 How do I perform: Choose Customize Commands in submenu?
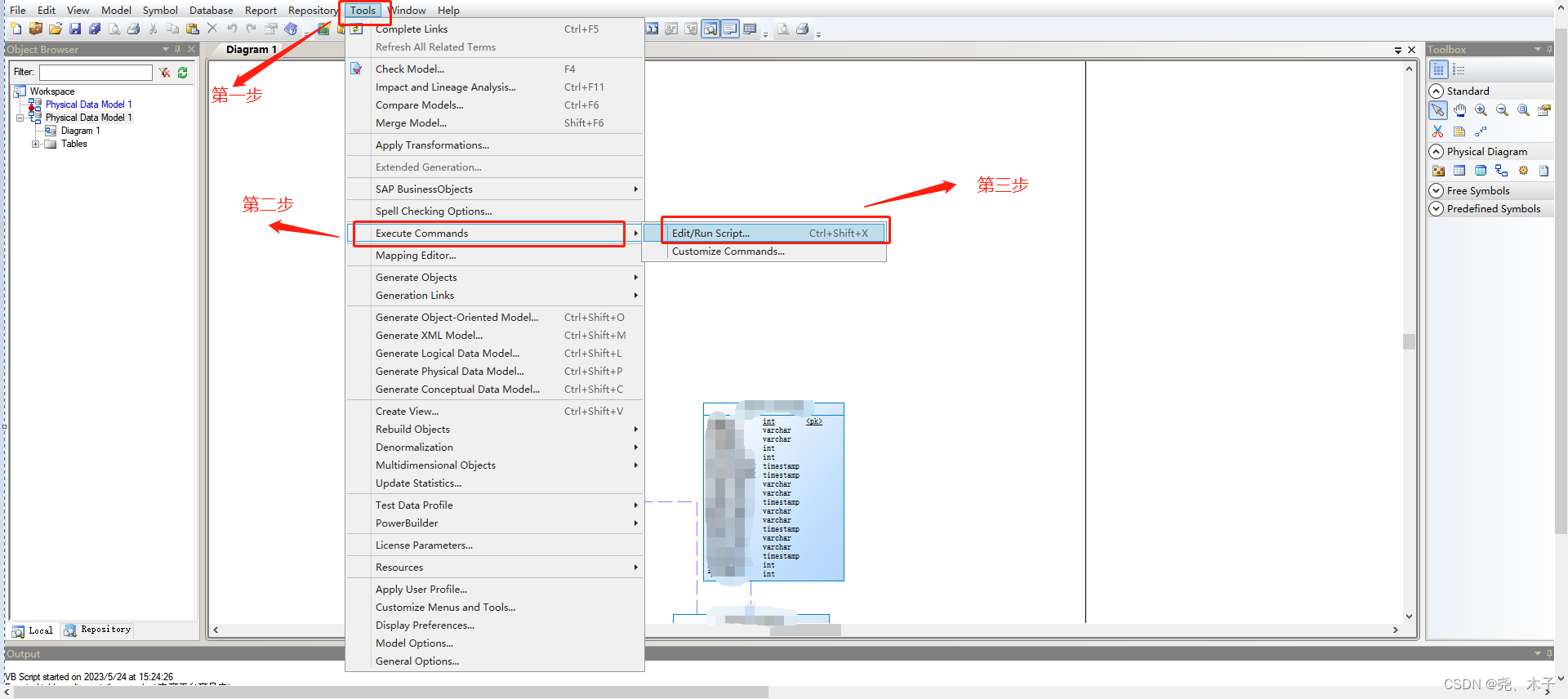tap(764, 252)
